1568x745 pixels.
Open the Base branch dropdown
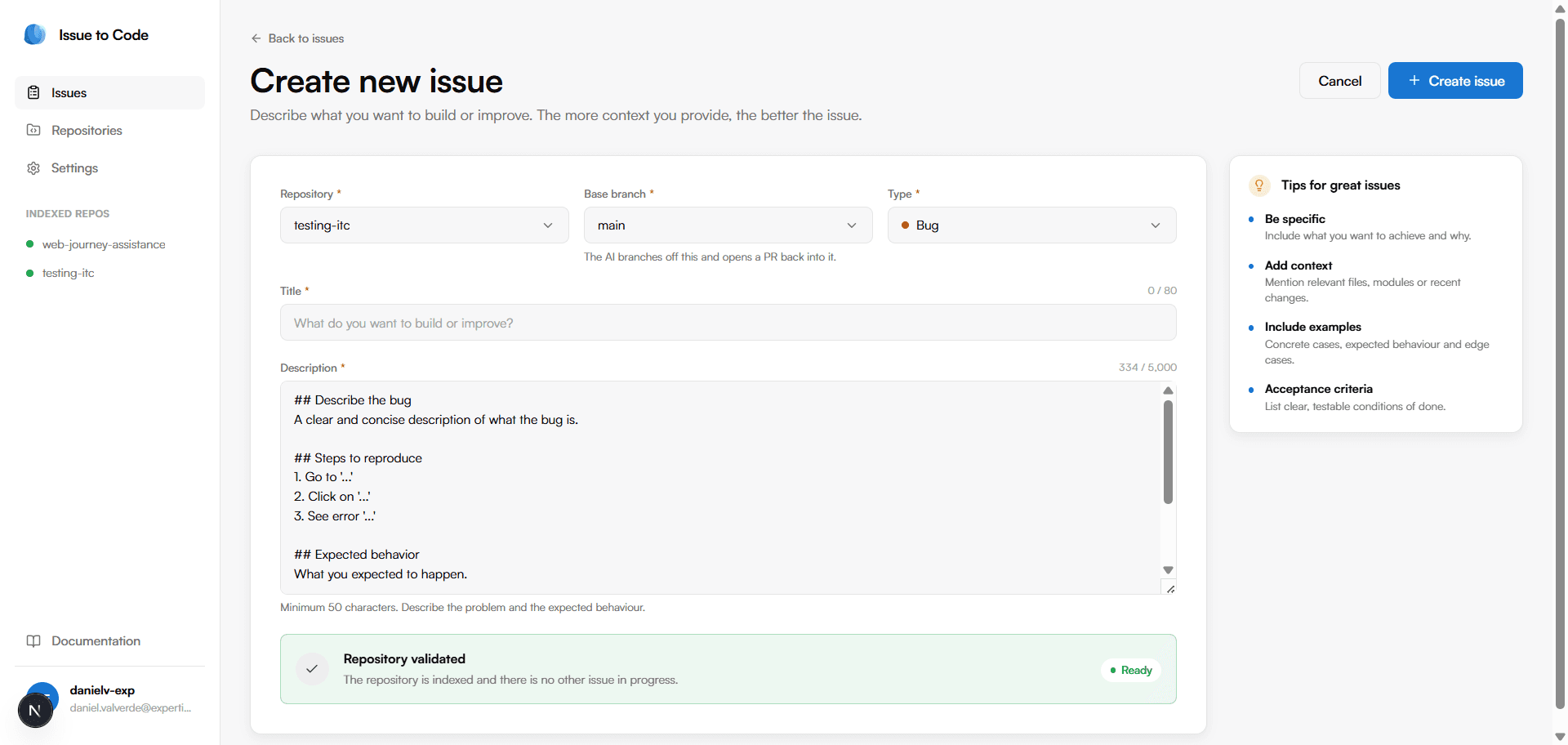(x=728, y=225)
